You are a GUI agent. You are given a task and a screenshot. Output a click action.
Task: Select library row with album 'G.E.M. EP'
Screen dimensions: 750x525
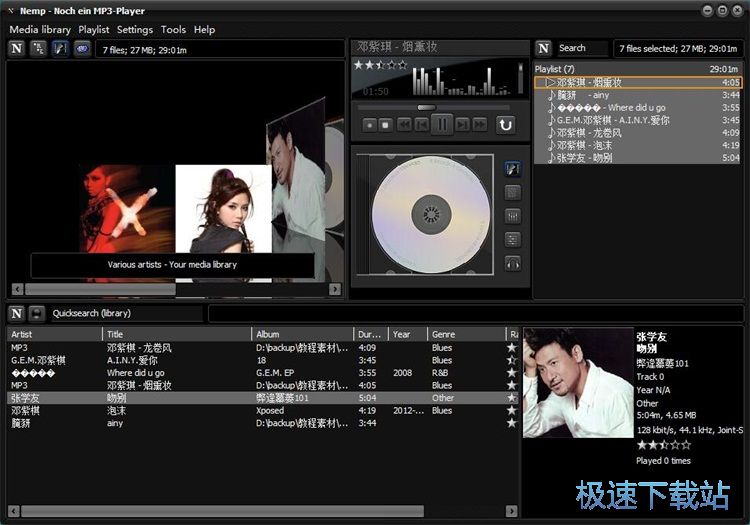point(263,372)
